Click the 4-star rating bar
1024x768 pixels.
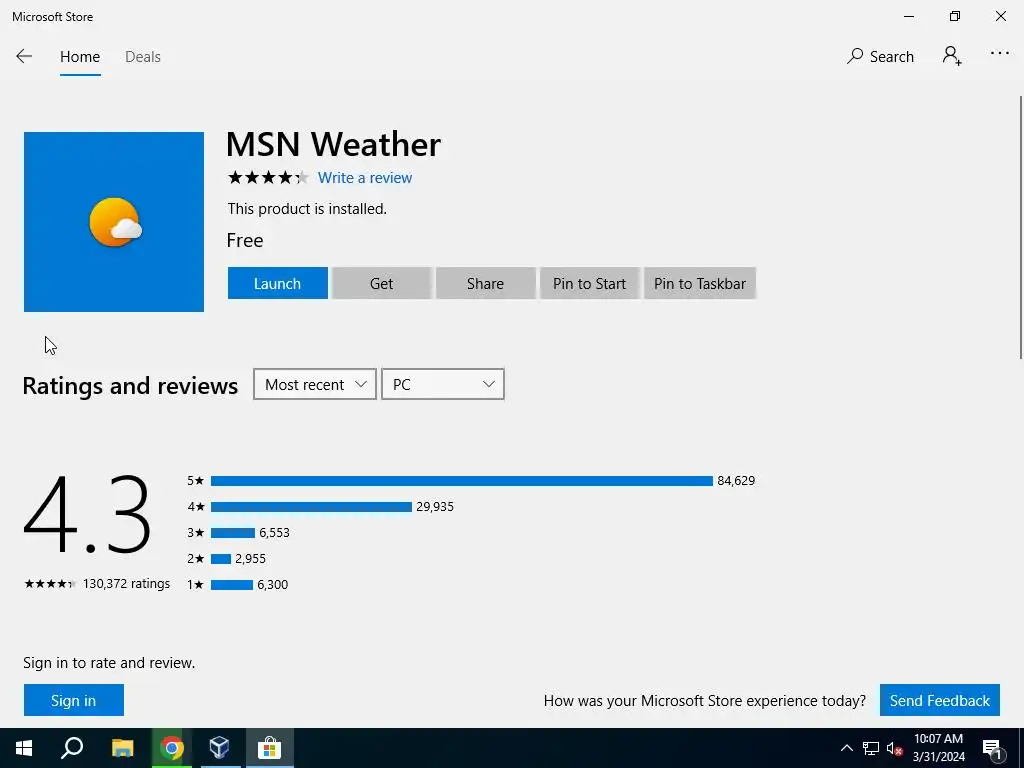coord(311,507)
